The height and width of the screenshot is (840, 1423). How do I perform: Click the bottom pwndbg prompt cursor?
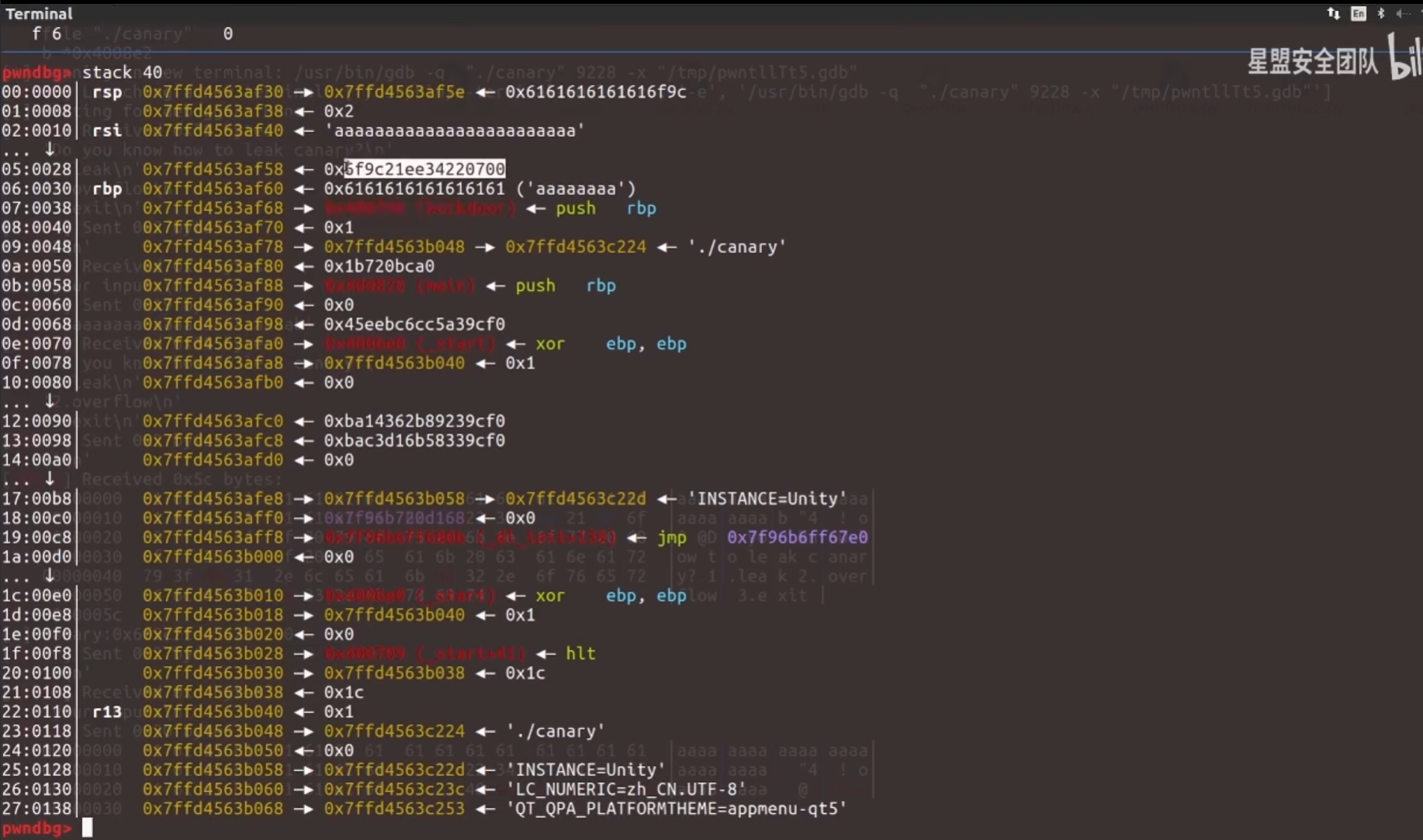(87, 828)
